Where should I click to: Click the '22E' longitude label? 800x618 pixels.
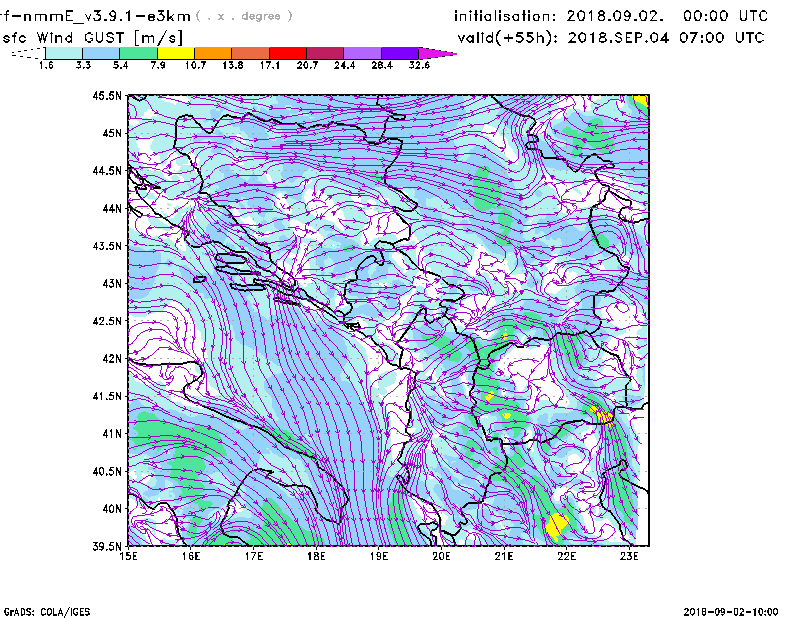(x=567, y=556)
